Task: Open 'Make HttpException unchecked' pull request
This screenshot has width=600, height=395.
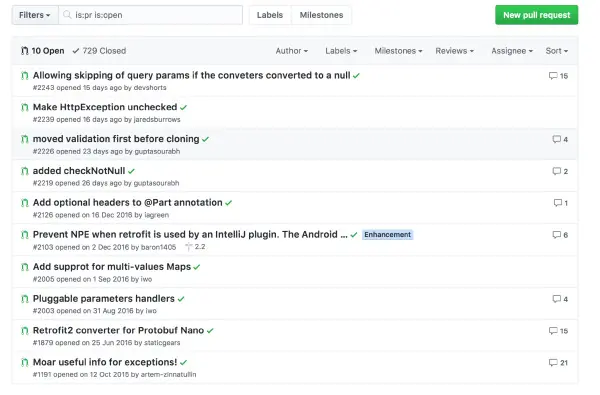Action: coord(105,107)
